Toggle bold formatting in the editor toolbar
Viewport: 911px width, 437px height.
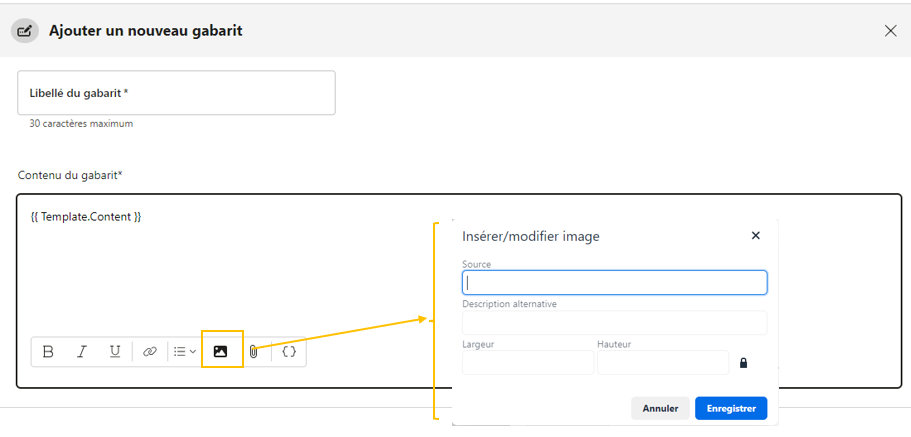(48, 352)
